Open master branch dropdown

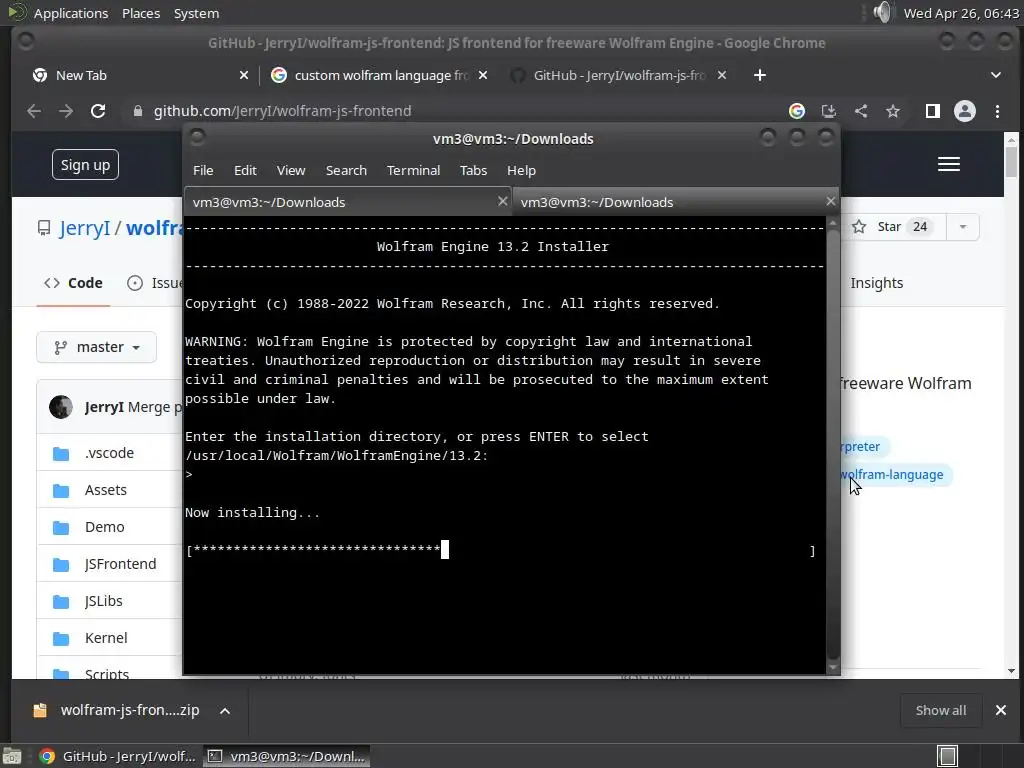[97, 347]
